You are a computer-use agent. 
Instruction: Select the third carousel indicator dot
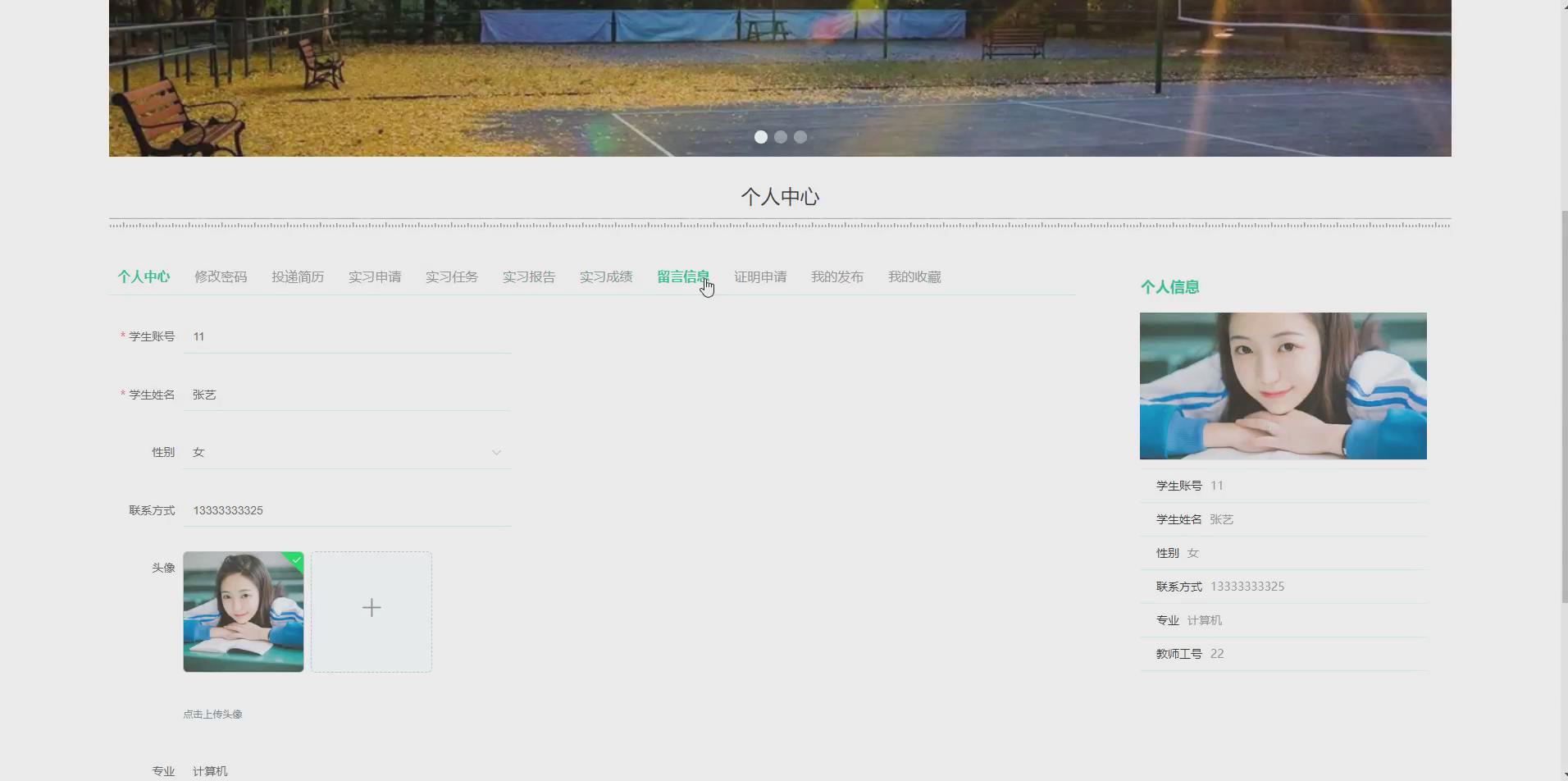[x=799, y=137]
